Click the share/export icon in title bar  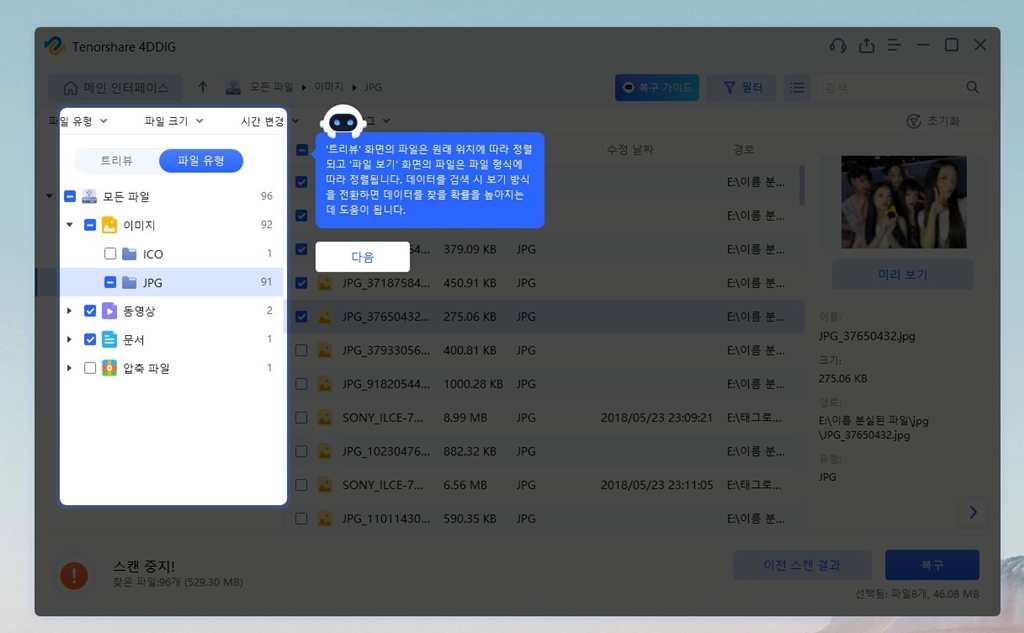click(x=866, y=46)
